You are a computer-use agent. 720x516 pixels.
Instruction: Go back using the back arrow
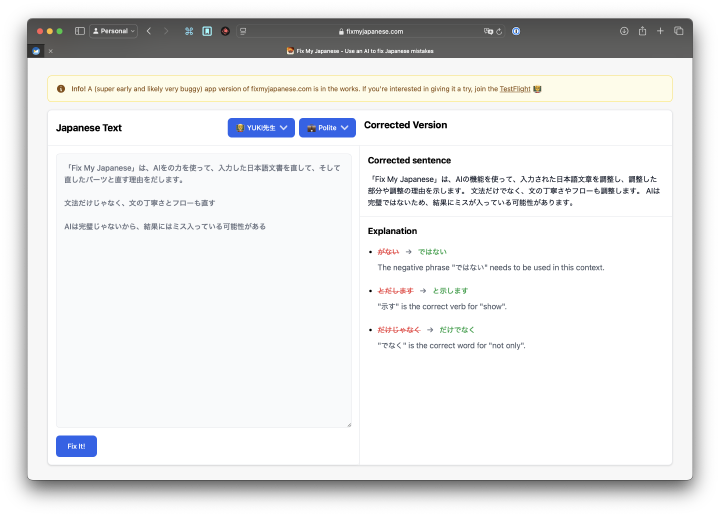point(149,31)
